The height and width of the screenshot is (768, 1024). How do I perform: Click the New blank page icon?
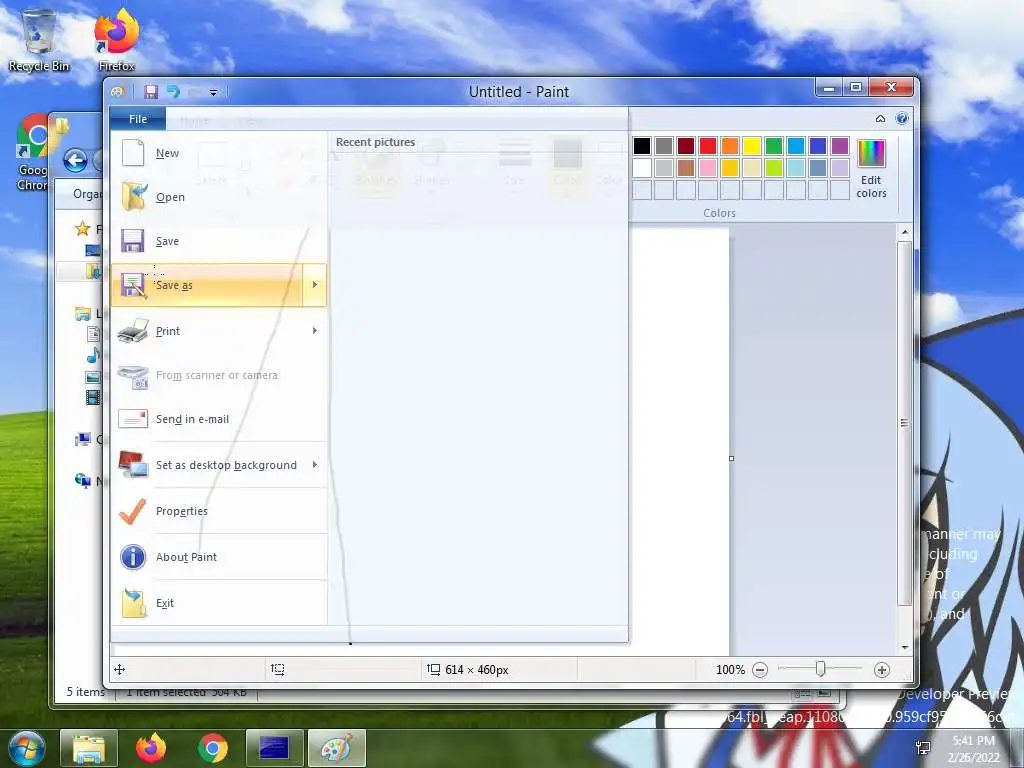click(x=133, y=153)
